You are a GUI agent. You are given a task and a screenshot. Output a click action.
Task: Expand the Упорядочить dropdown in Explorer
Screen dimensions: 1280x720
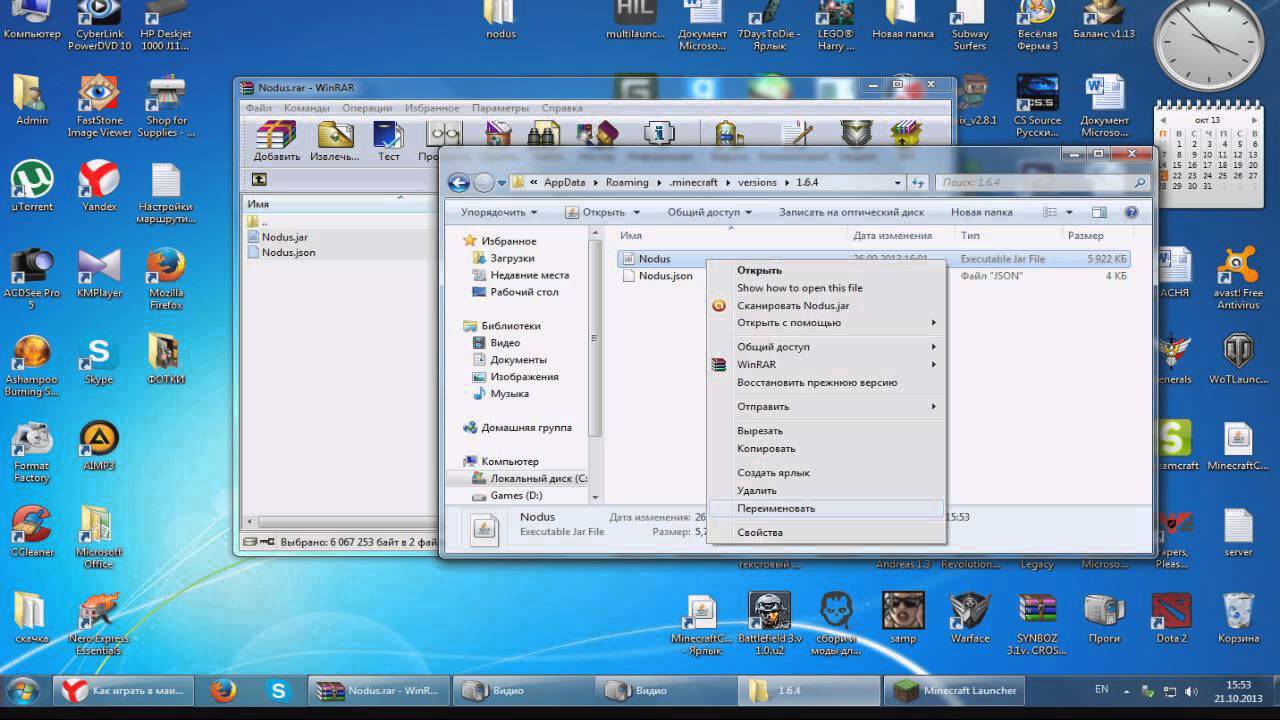pyautogui.click(x=499, y=212)
